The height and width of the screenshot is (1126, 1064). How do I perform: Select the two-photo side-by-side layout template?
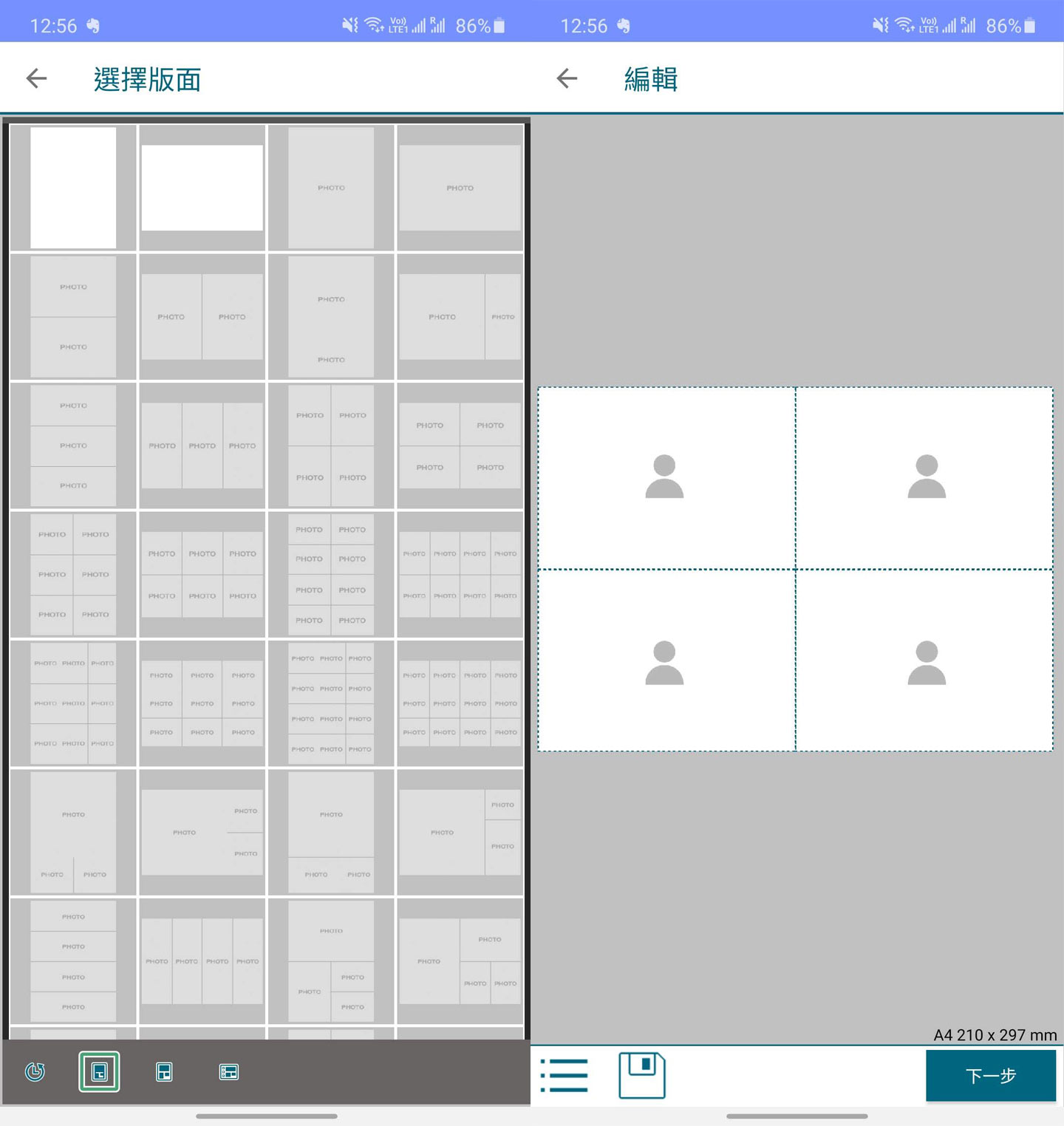[x=202, y=316]
